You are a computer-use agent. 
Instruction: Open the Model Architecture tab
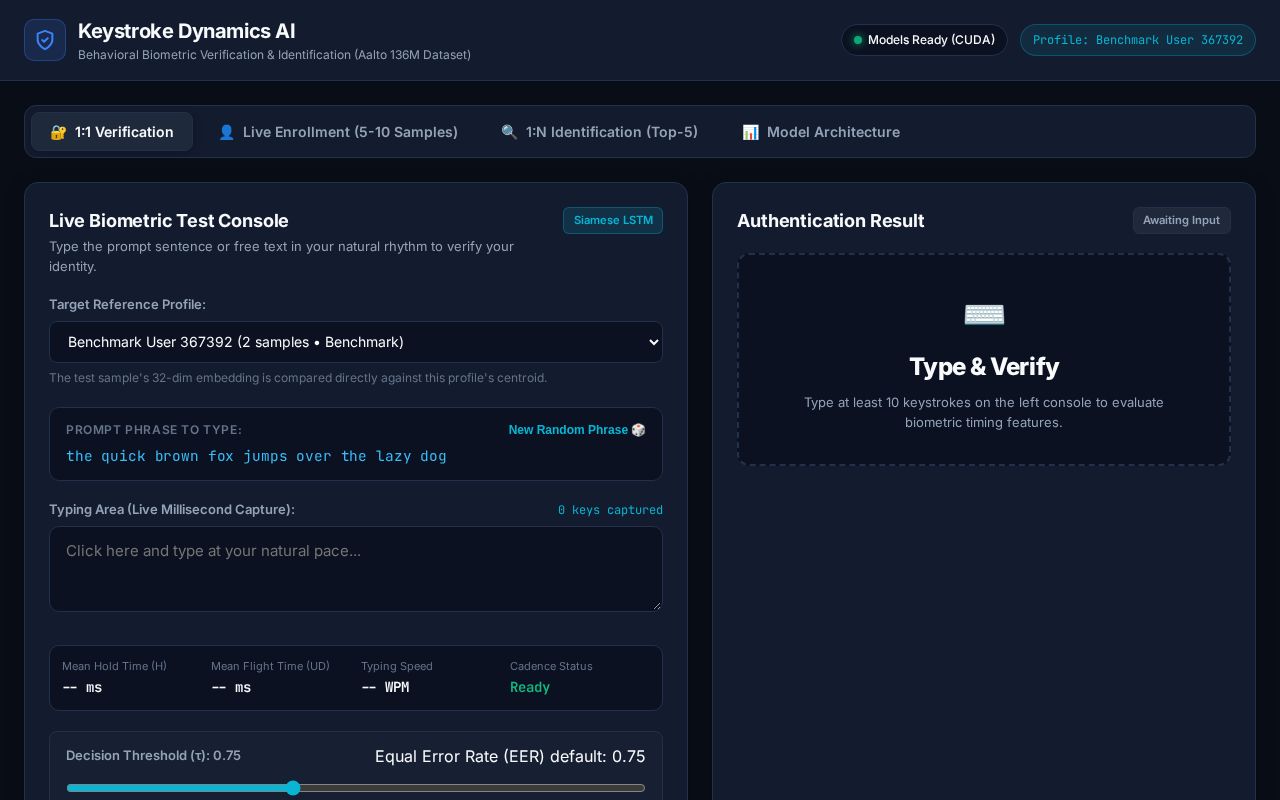(821, 132)
